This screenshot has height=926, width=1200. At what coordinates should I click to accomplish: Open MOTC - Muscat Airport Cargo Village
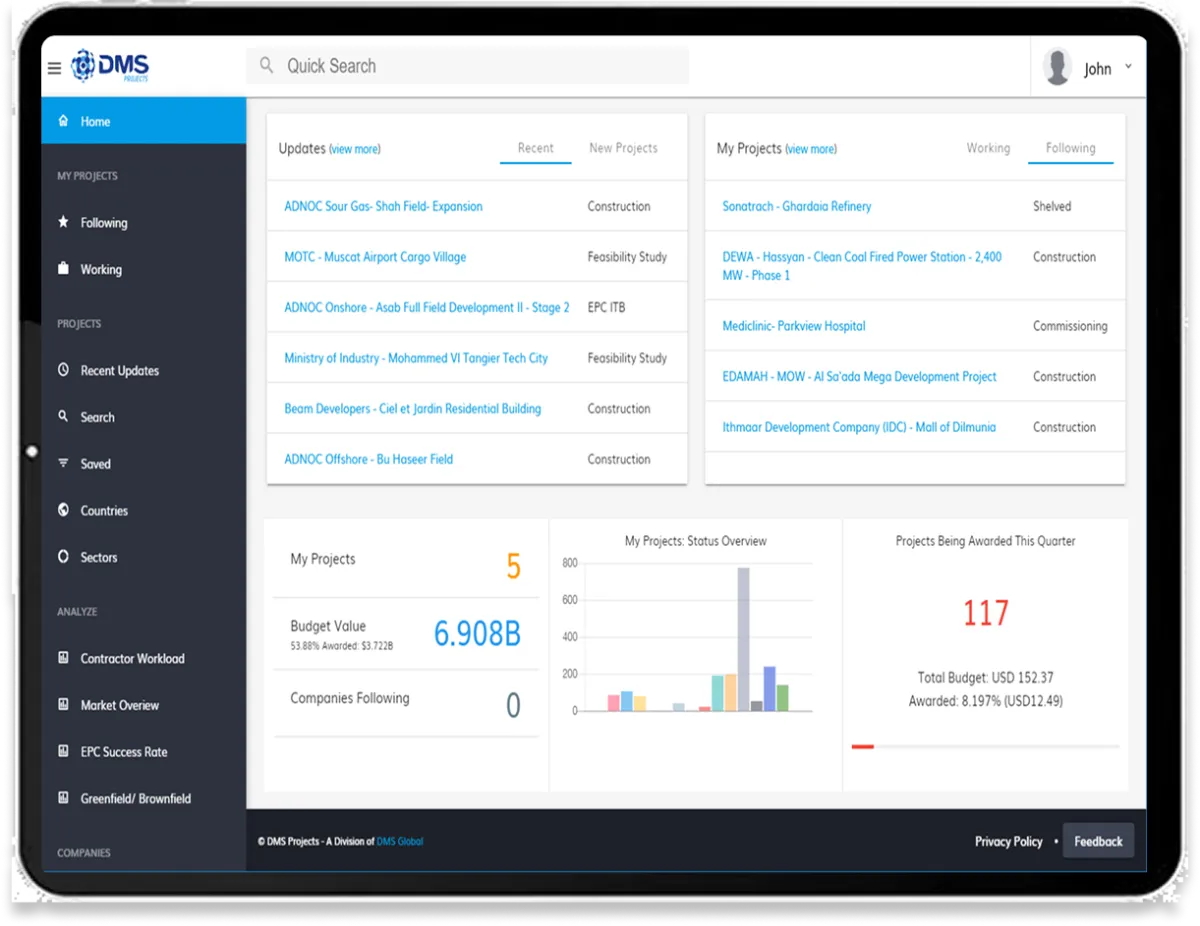coord(375,257)
